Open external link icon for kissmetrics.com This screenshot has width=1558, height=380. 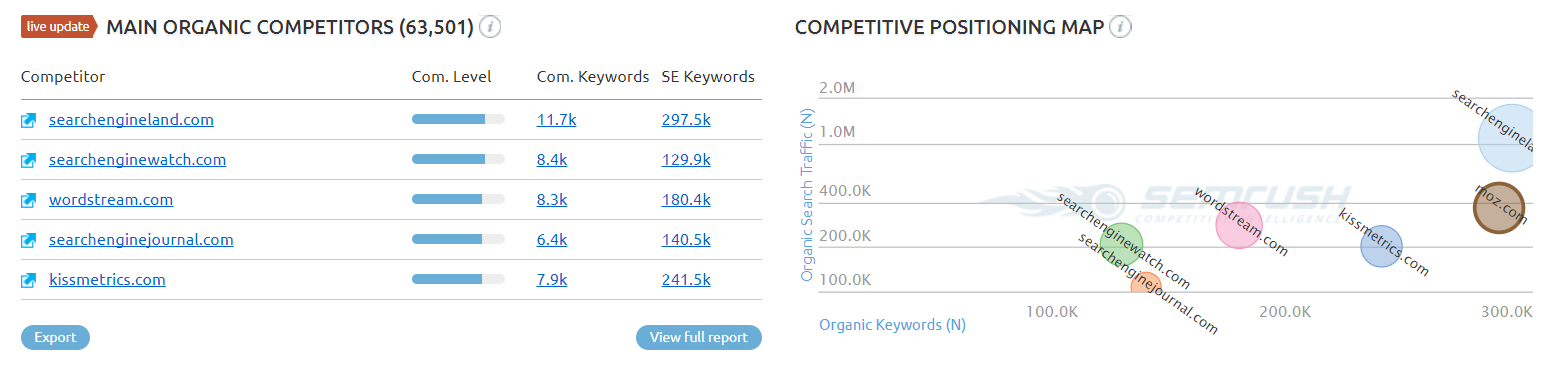(x=29, y=280)
